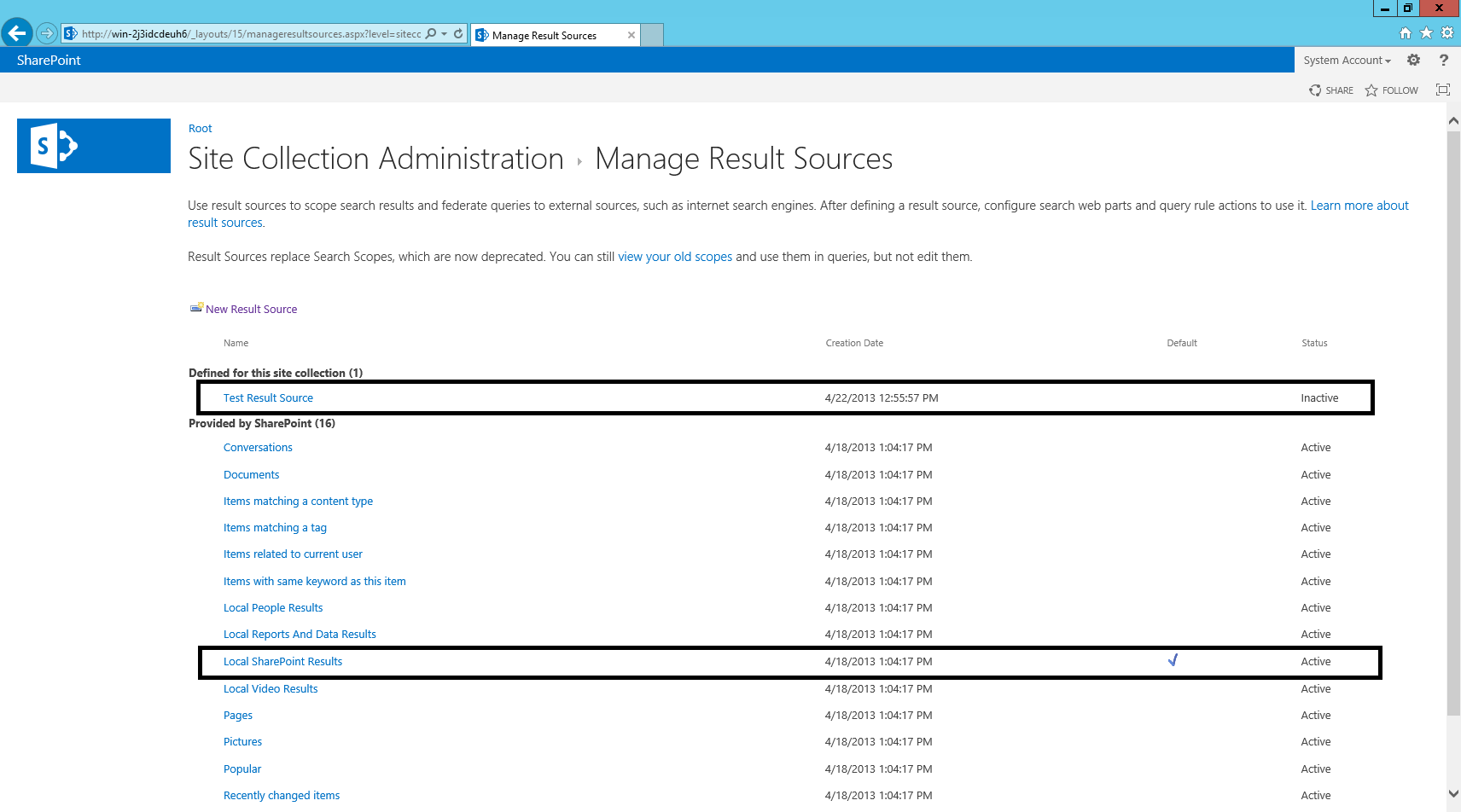Open Local Reports And Data Results
Image resolution: width=1461 pixels, height=812 pixels.
click(x=300, y=634)
